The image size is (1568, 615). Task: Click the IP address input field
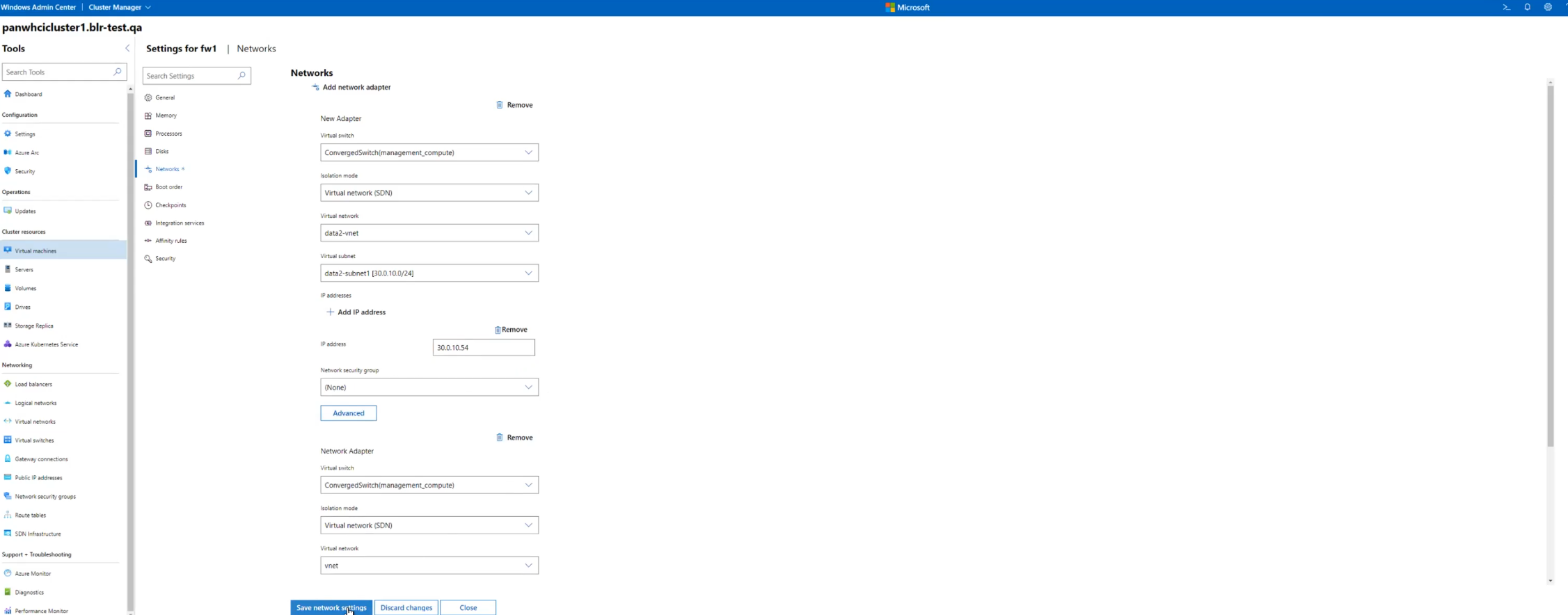coord(484,347)
